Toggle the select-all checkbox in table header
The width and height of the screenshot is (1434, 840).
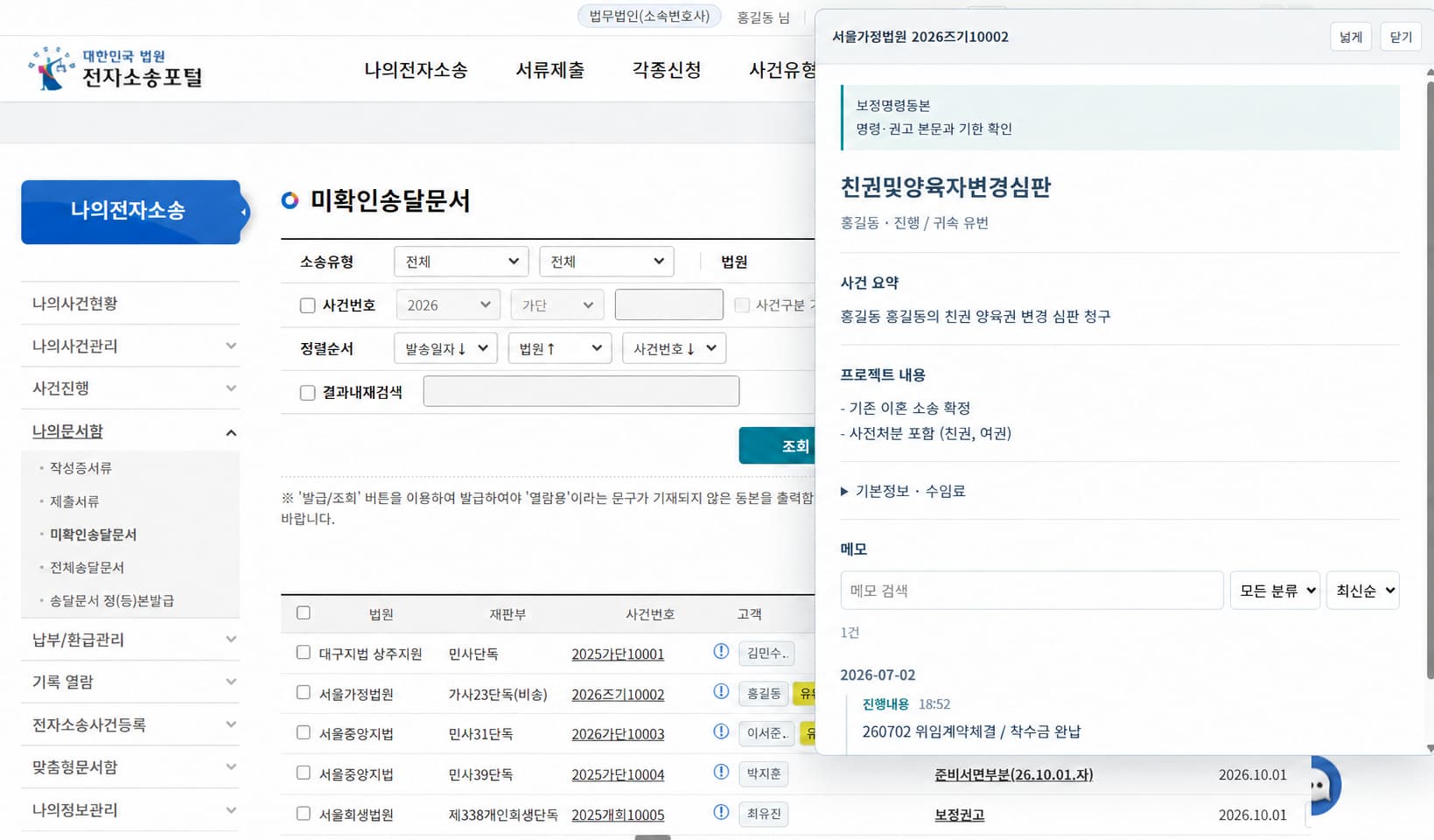(x=304, y=612)
